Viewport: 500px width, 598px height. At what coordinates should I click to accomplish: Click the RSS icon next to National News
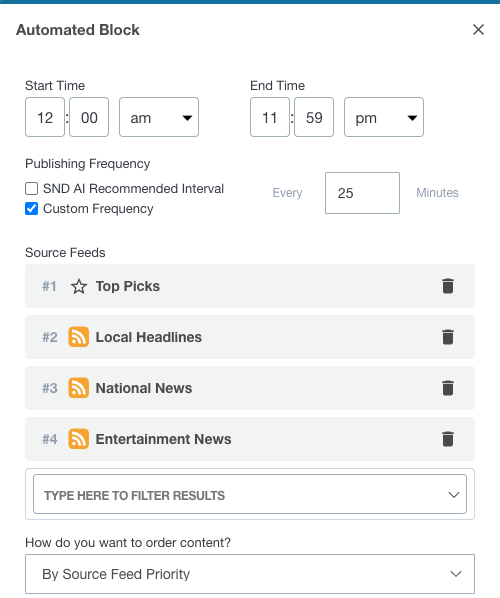79,388
